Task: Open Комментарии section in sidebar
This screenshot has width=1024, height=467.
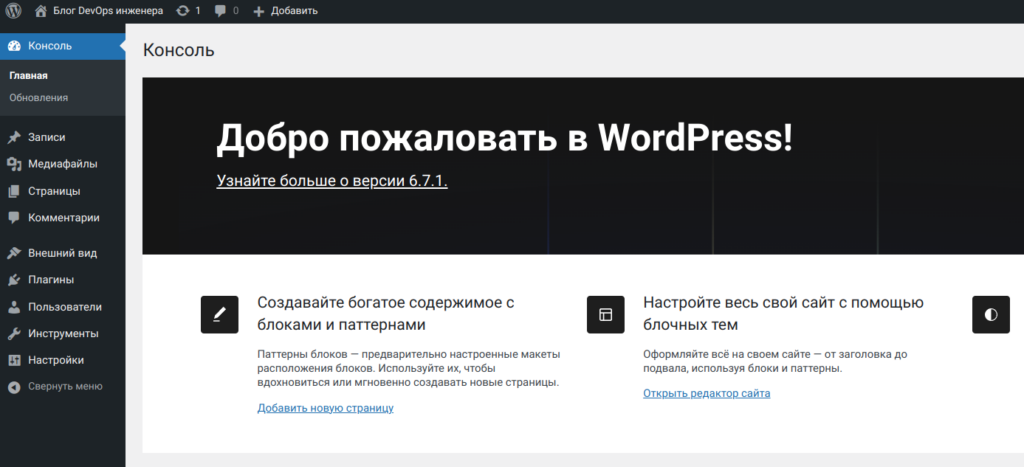Action: (x=63, y=217)
